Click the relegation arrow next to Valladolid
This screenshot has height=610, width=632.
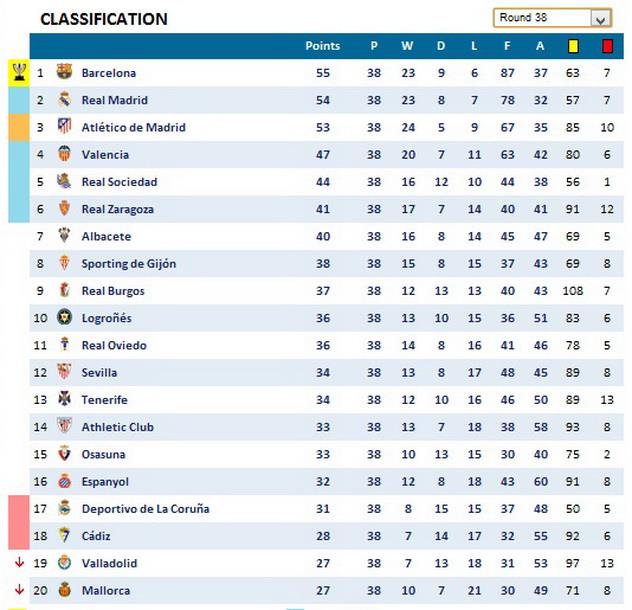(x=19, y=563)
